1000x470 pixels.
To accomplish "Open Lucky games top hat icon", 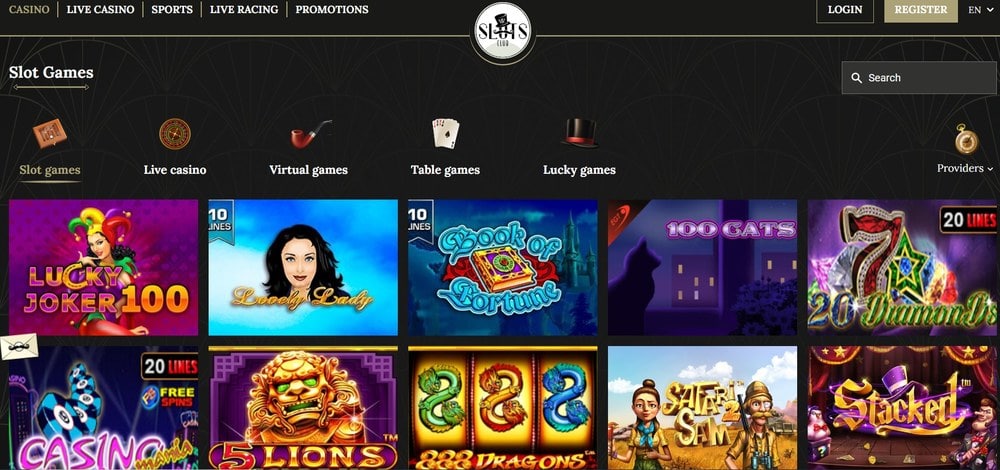I will tap(580, 133).
